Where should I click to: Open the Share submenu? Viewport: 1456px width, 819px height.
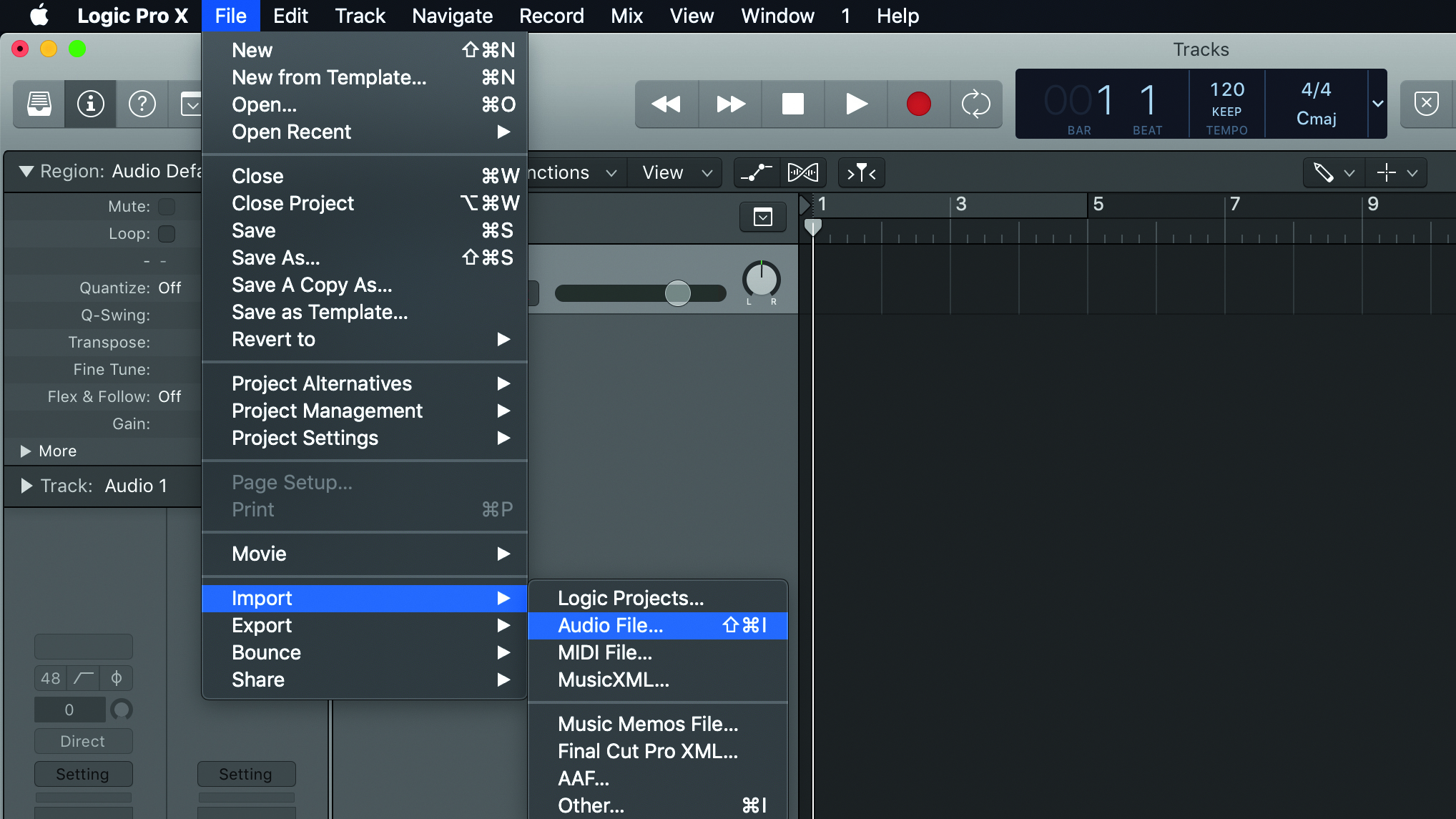coord(365,680)
